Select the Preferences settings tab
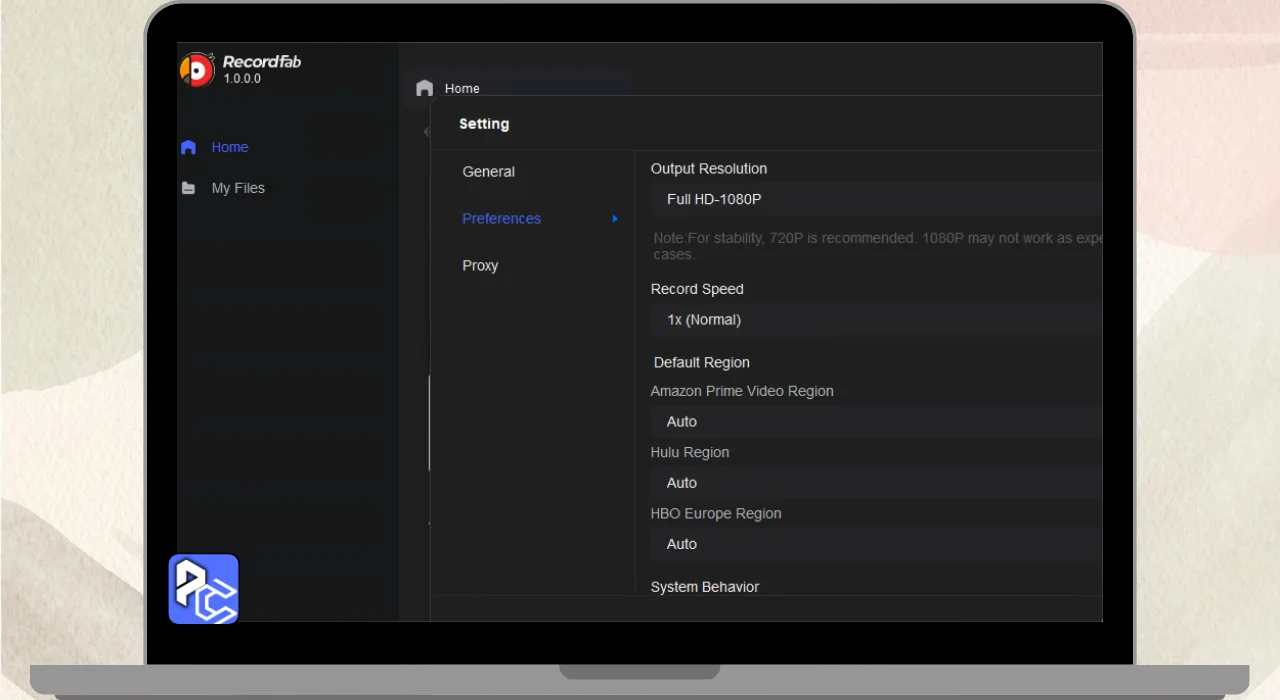 coord(501,219)
